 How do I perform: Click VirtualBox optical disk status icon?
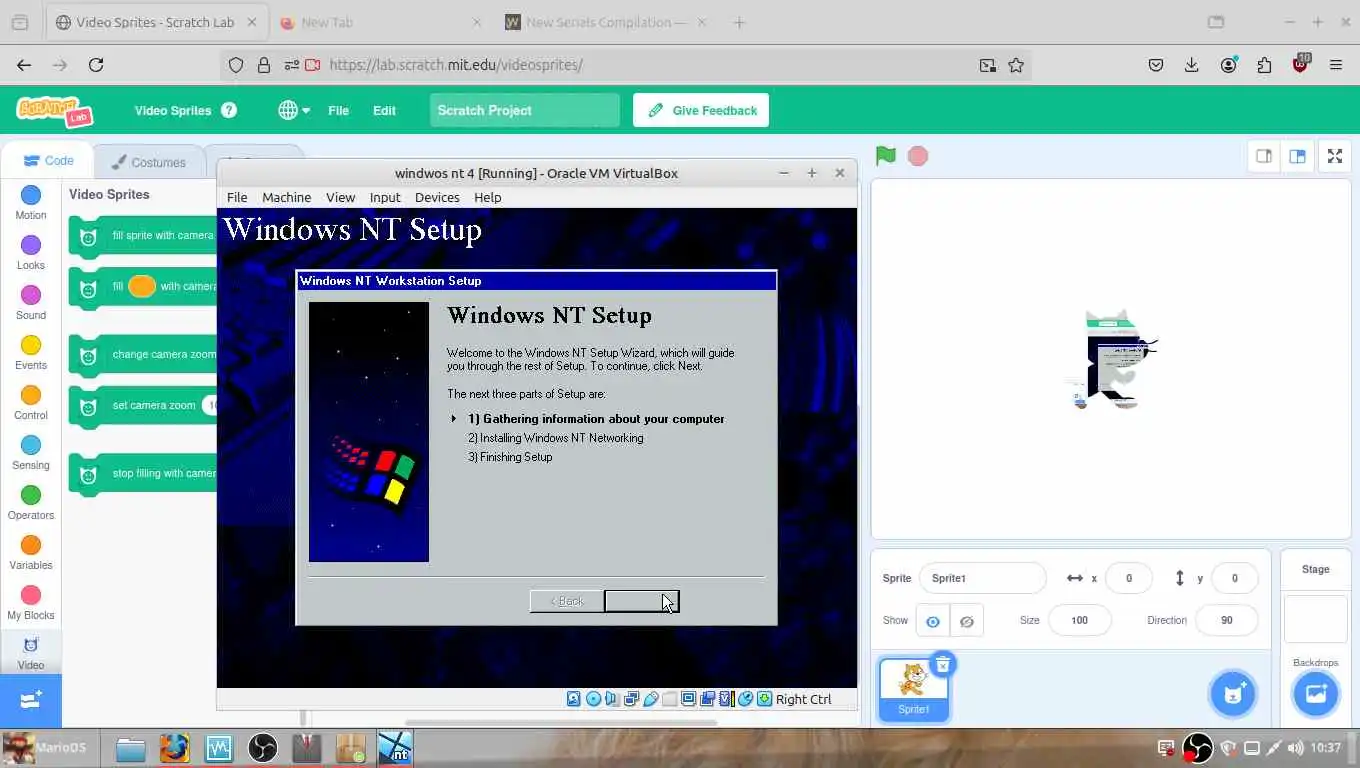[593, 699]
